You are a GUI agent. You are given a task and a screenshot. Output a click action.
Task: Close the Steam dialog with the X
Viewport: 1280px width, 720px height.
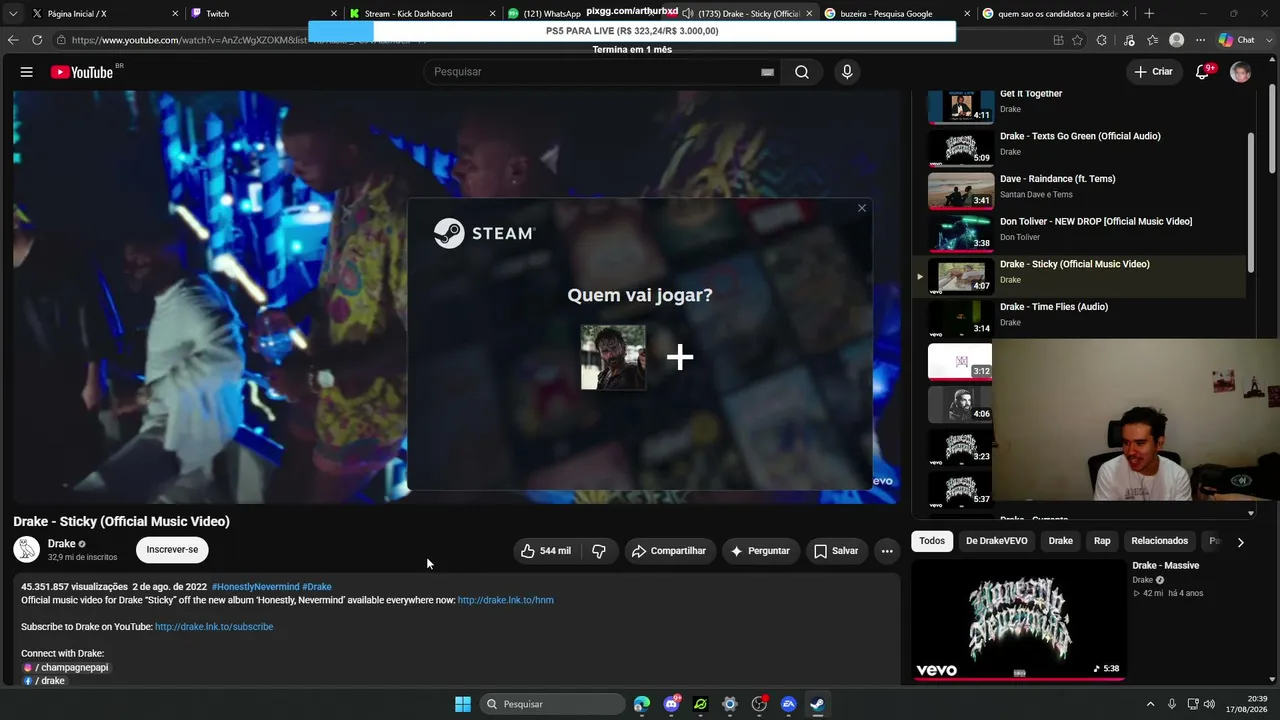point(862,208)
